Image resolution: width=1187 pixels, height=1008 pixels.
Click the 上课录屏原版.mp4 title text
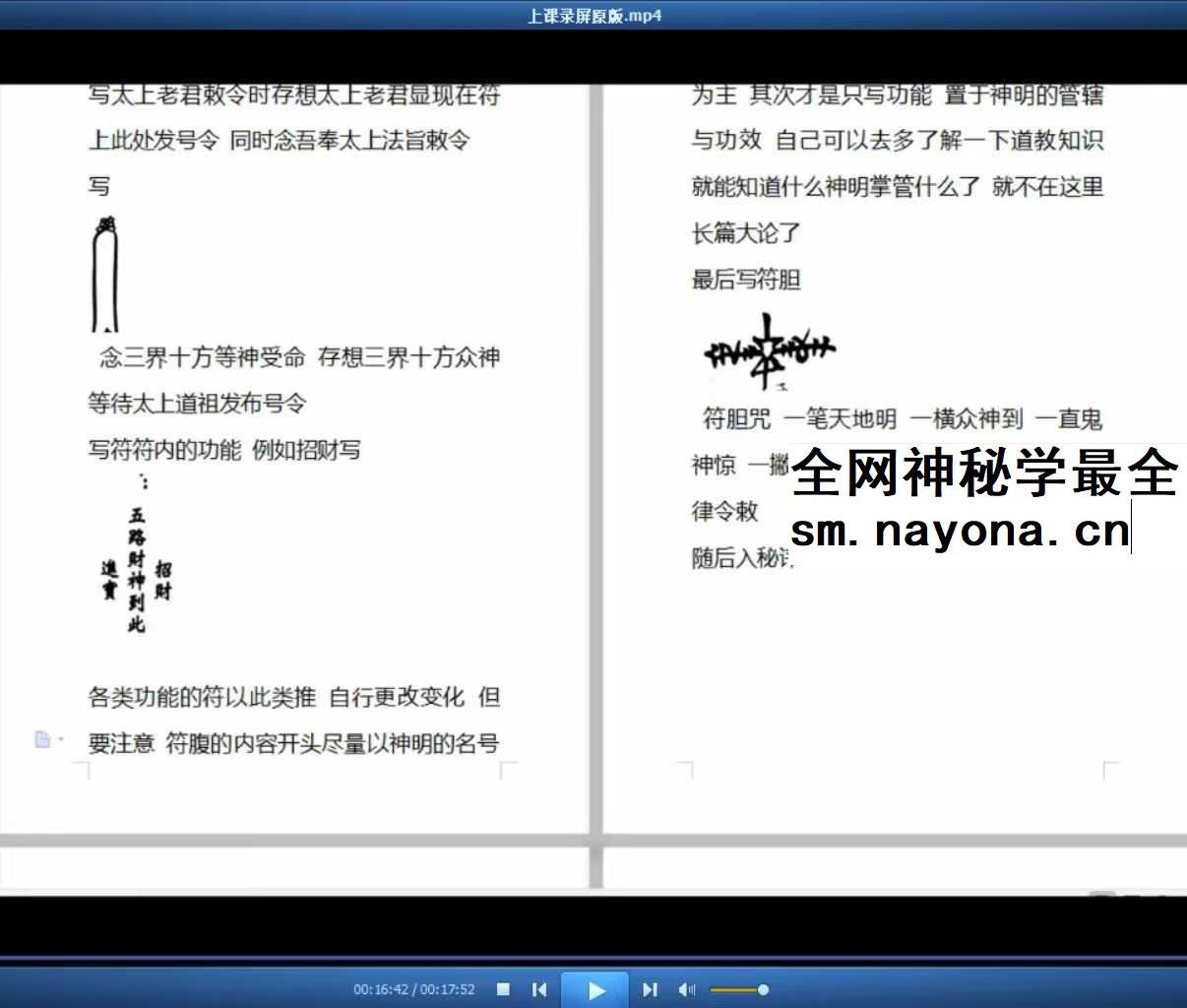593,15
